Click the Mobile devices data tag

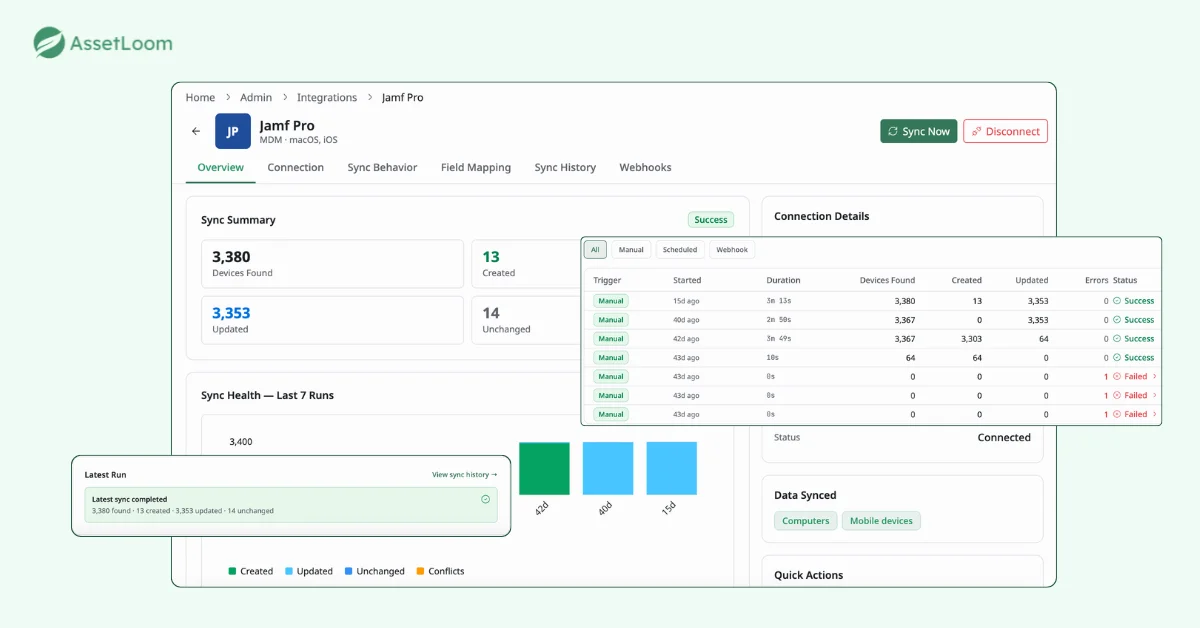tap(881, 521)
